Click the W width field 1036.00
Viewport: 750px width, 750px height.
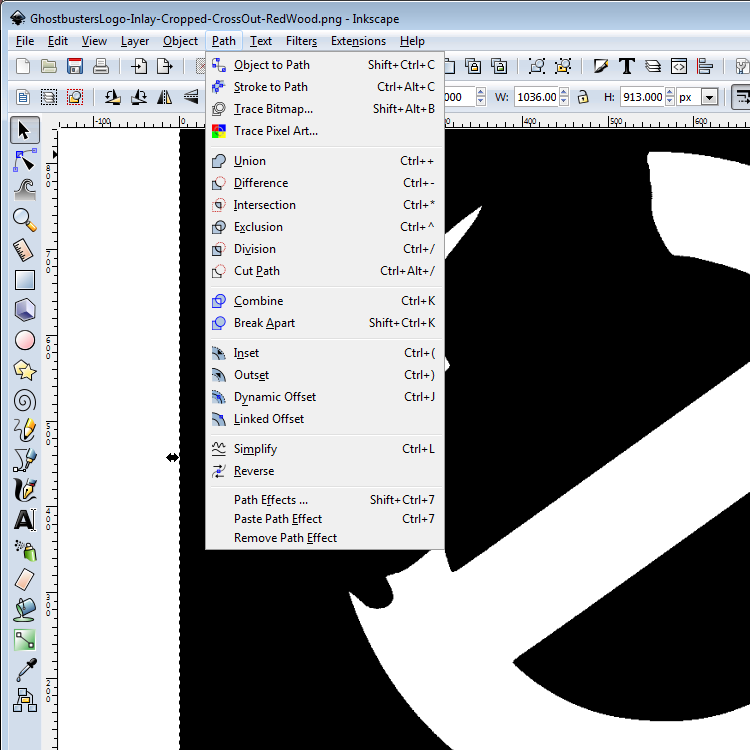click(x=537, y=97)
